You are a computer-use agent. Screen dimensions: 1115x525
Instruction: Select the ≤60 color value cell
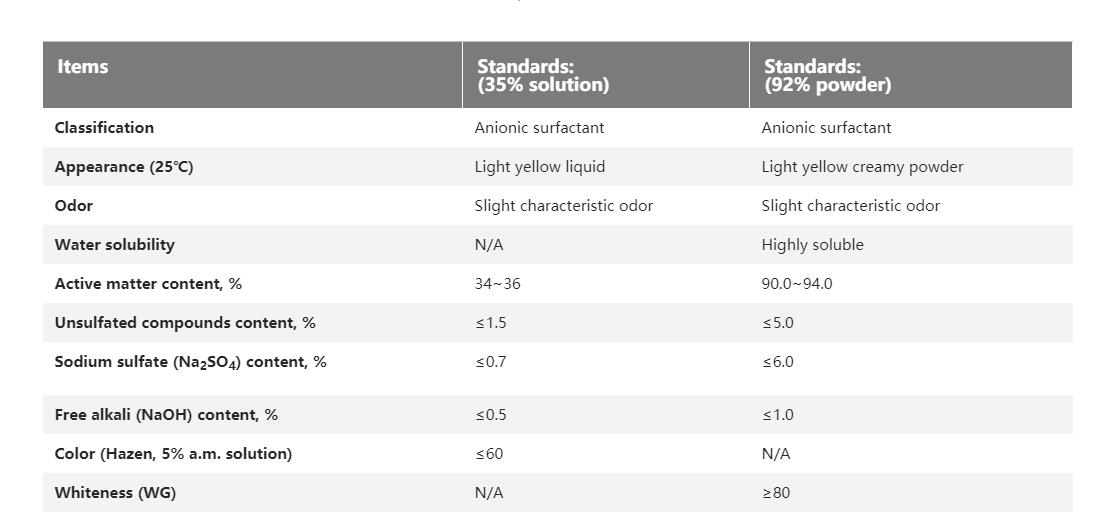(489, 454)
